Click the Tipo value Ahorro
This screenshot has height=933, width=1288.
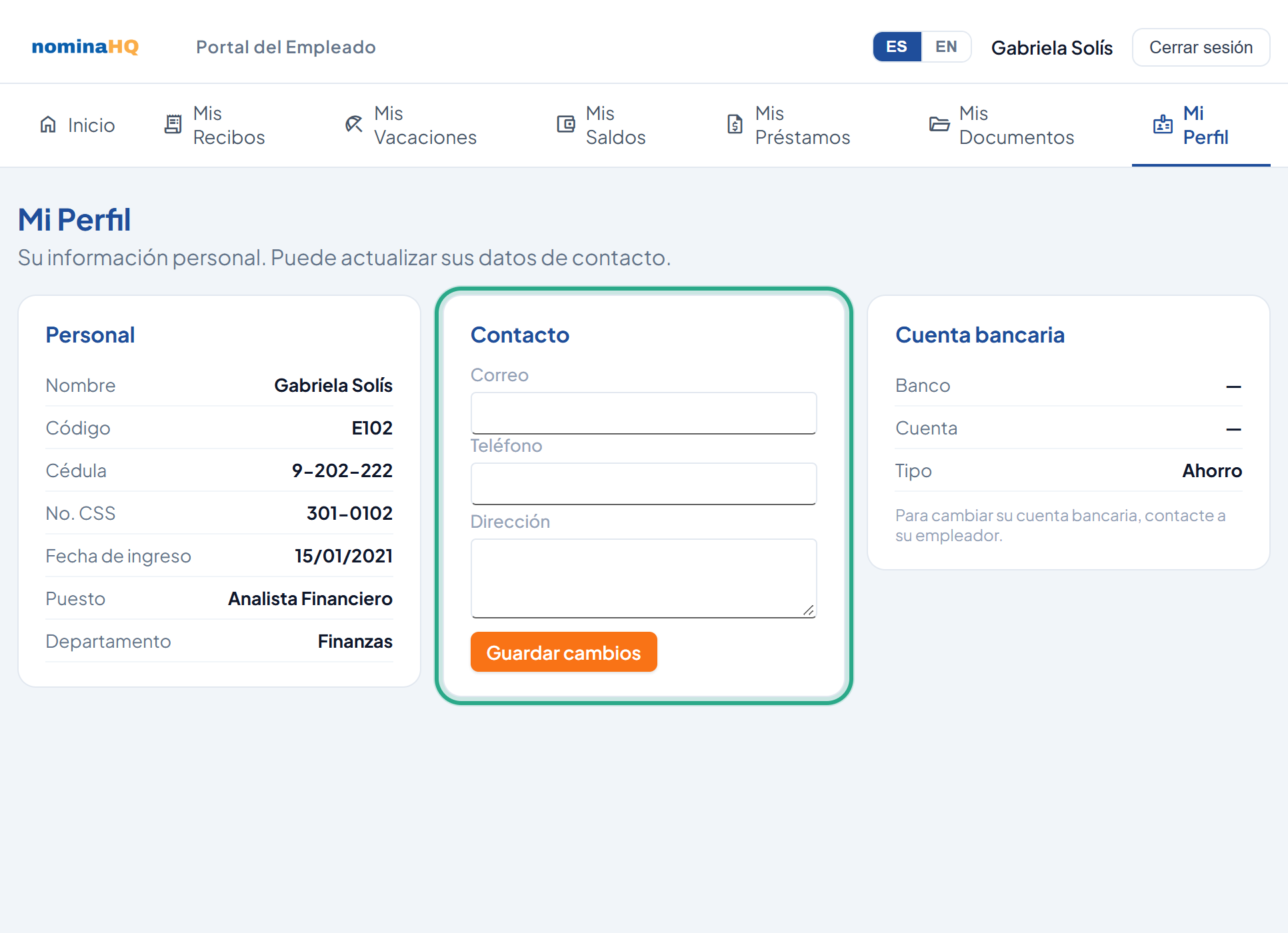click(x=1212, y=470)
